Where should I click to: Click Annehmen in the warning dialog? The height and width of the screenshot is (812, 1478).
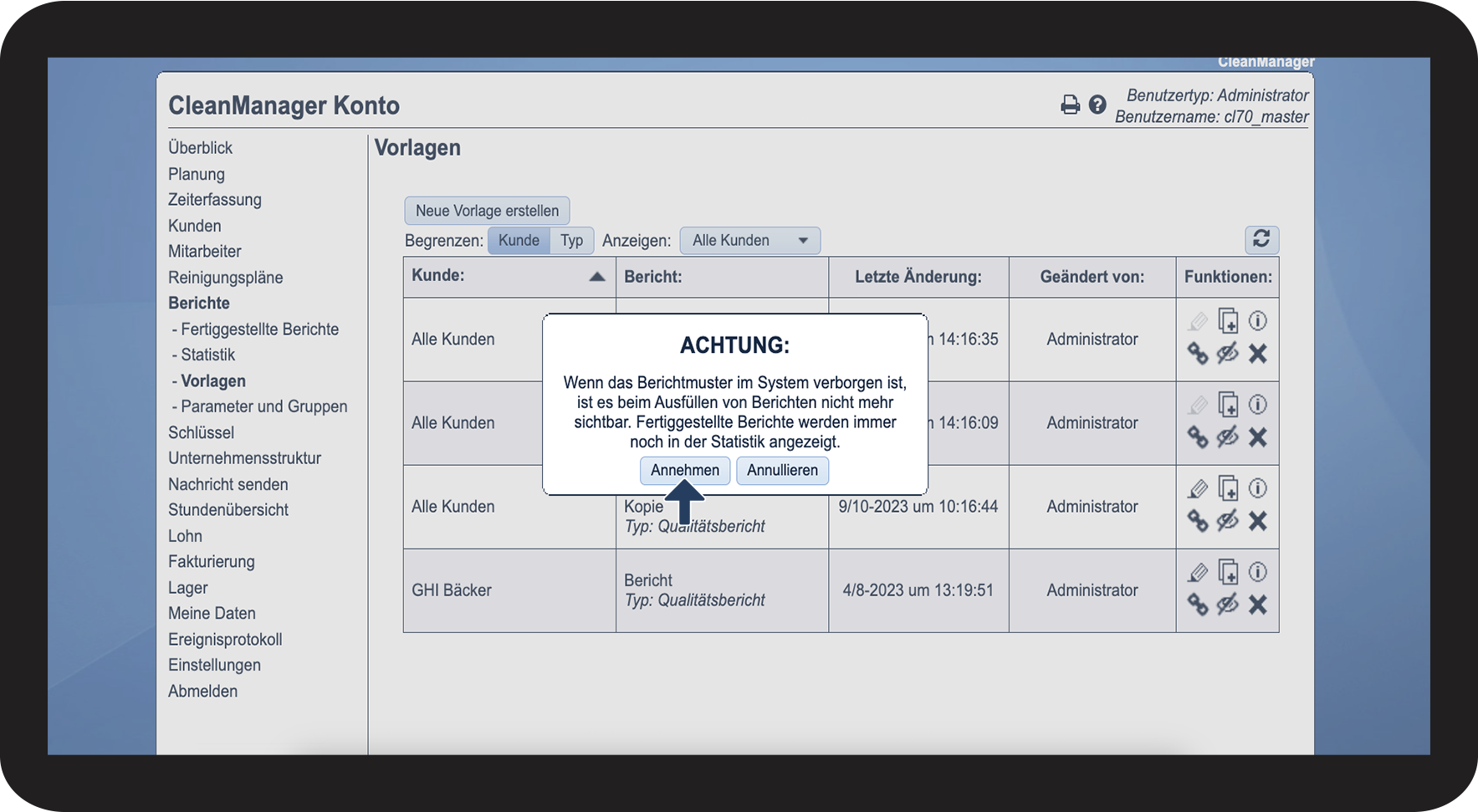coord(684,470)
